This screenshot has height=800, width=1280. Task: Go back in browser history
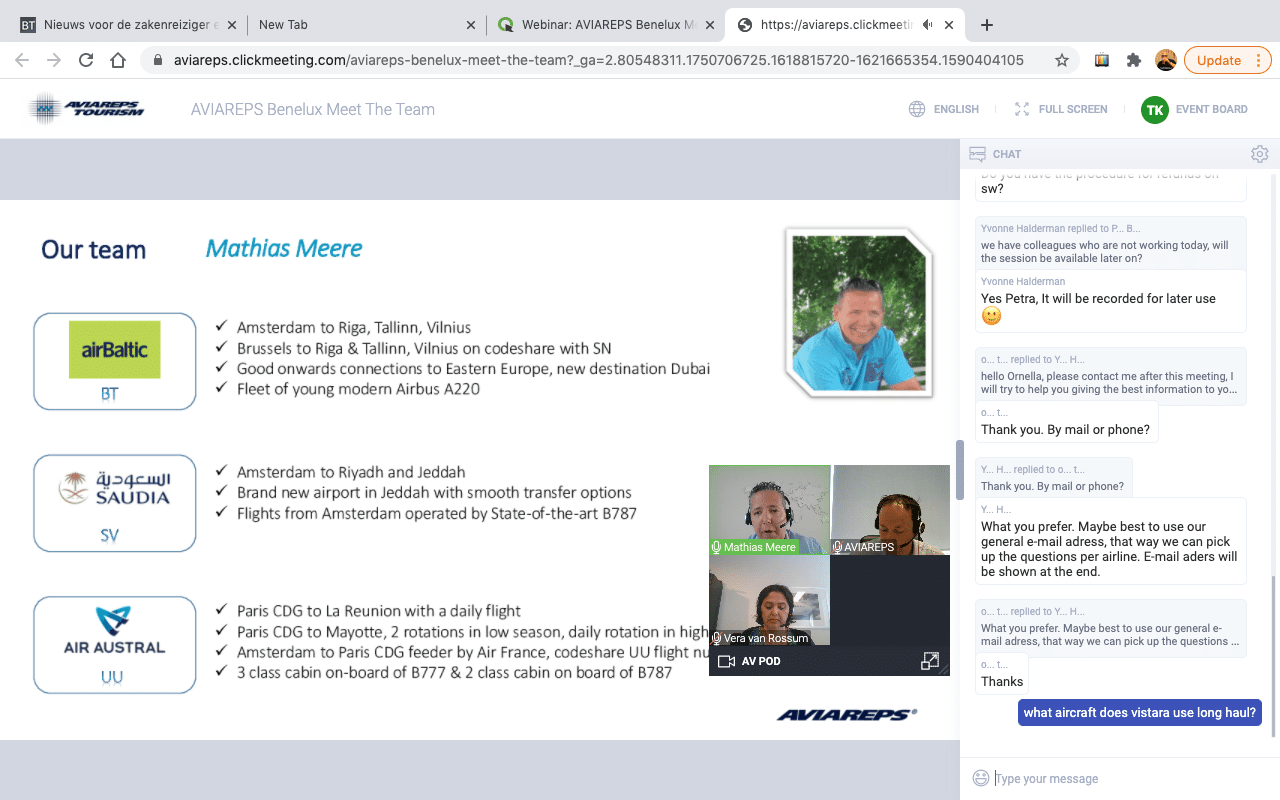22,60
